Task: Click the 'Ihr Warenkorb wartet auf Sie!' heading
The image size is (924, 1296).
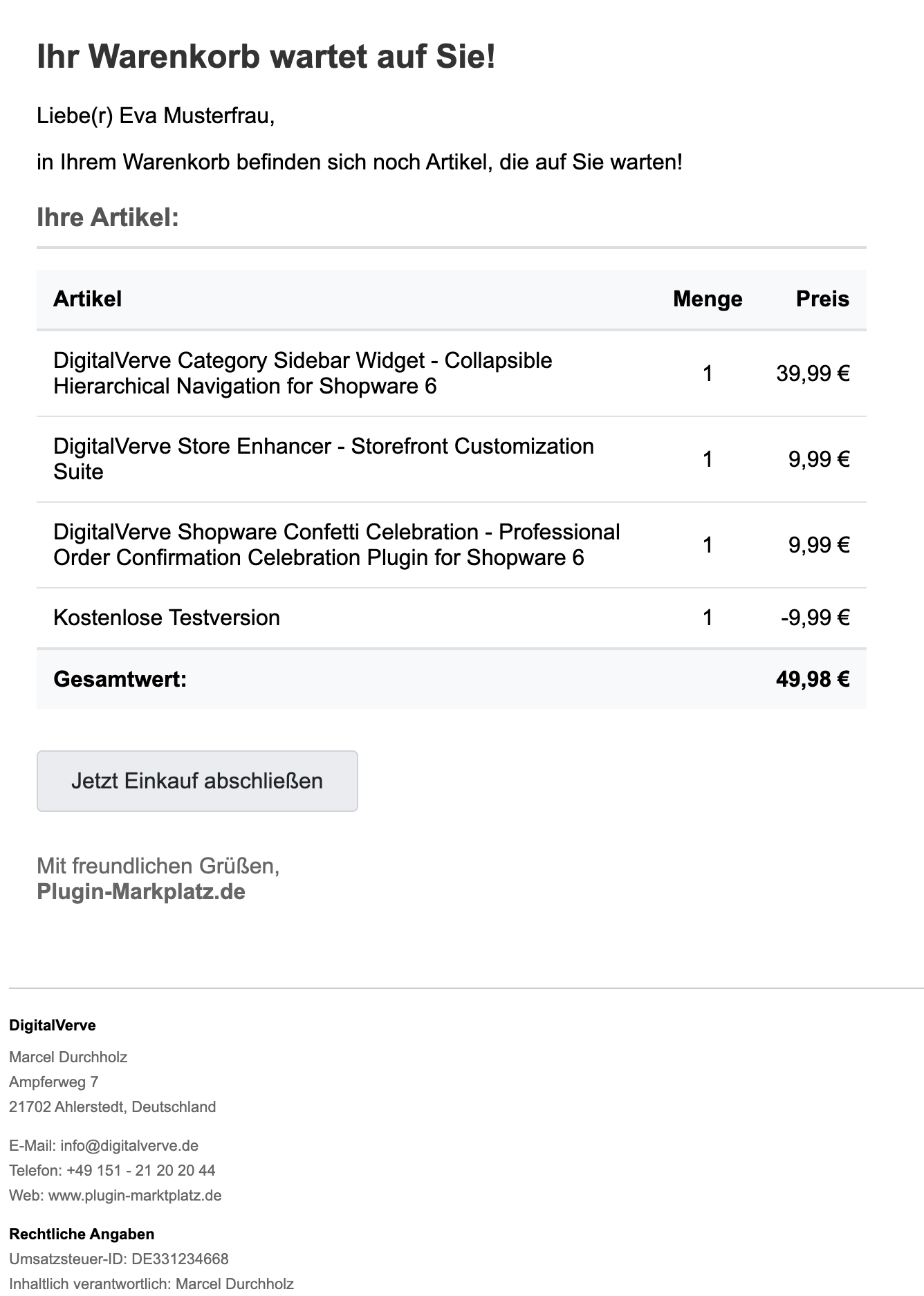Action: 266,57
